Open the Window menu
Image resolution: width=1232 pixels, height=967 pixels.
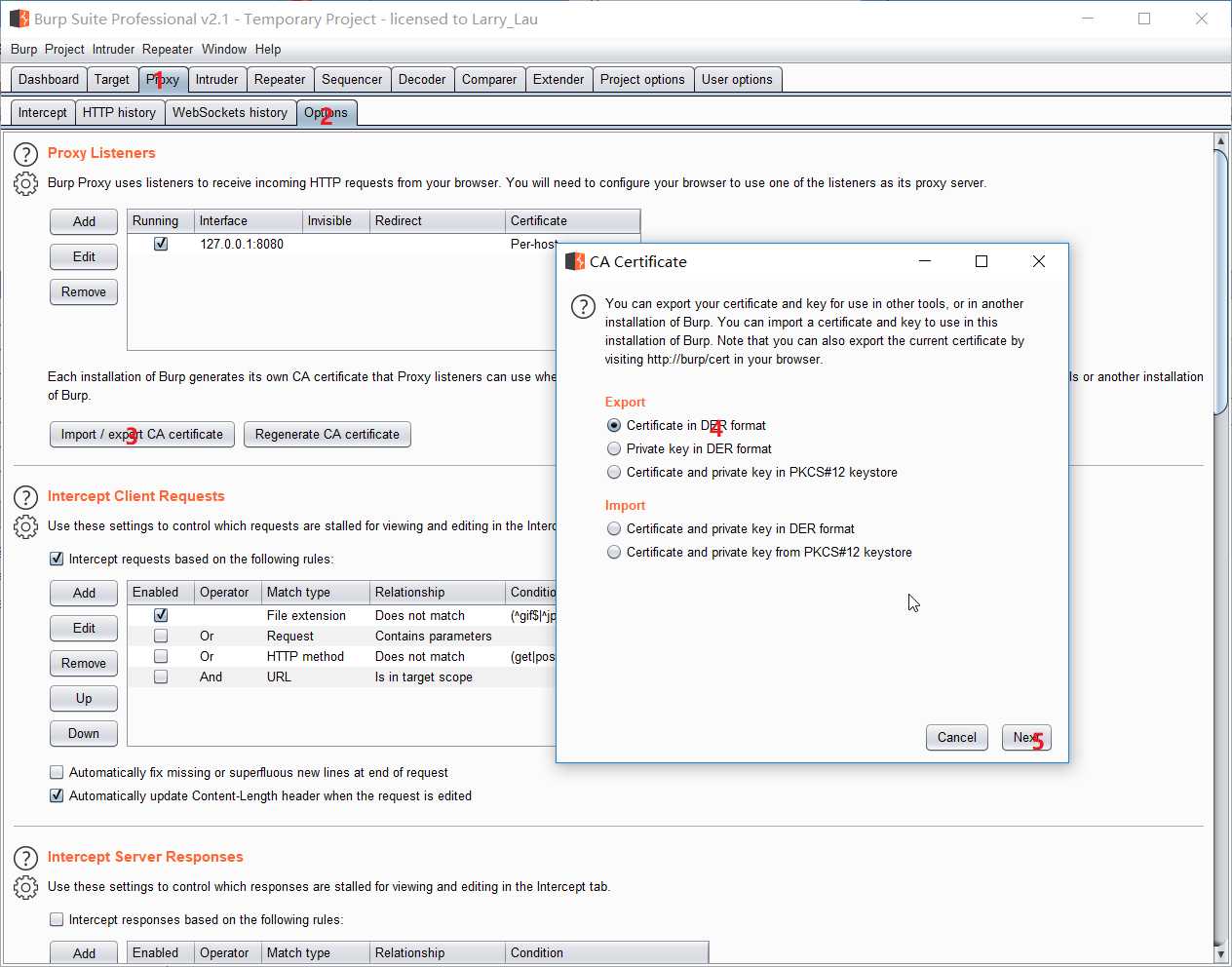click(224, 49)
